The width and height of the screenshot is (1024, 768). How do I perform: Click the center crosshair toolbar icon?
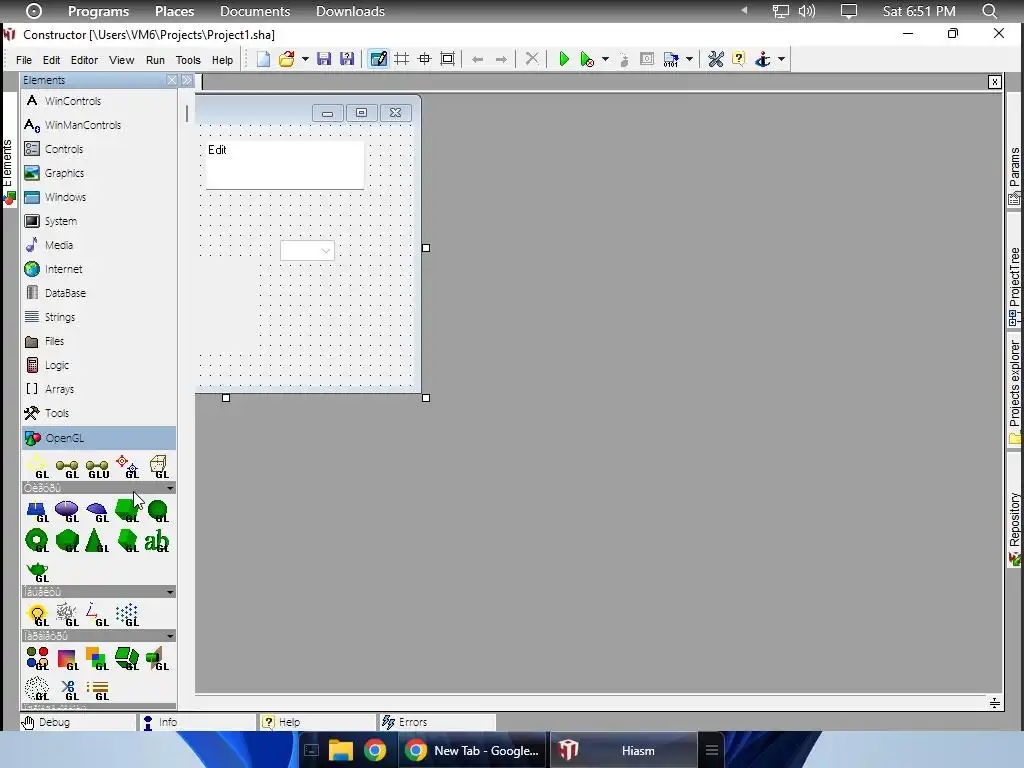(424, 59)
